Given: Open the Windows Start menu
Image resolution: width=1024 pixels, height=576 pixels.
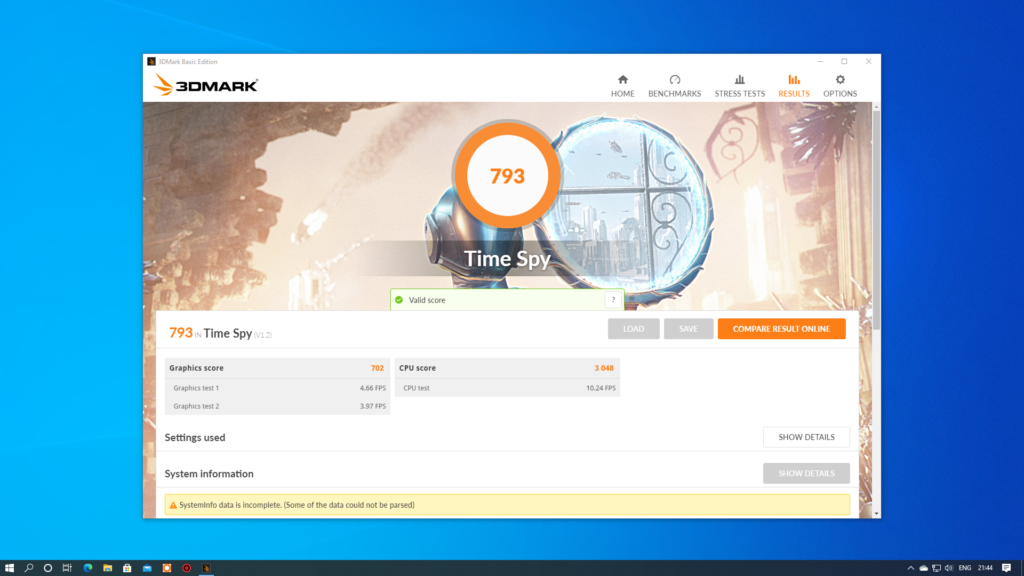Looking at the screenshot, I should pyautogui.click(x=9, y=568).
